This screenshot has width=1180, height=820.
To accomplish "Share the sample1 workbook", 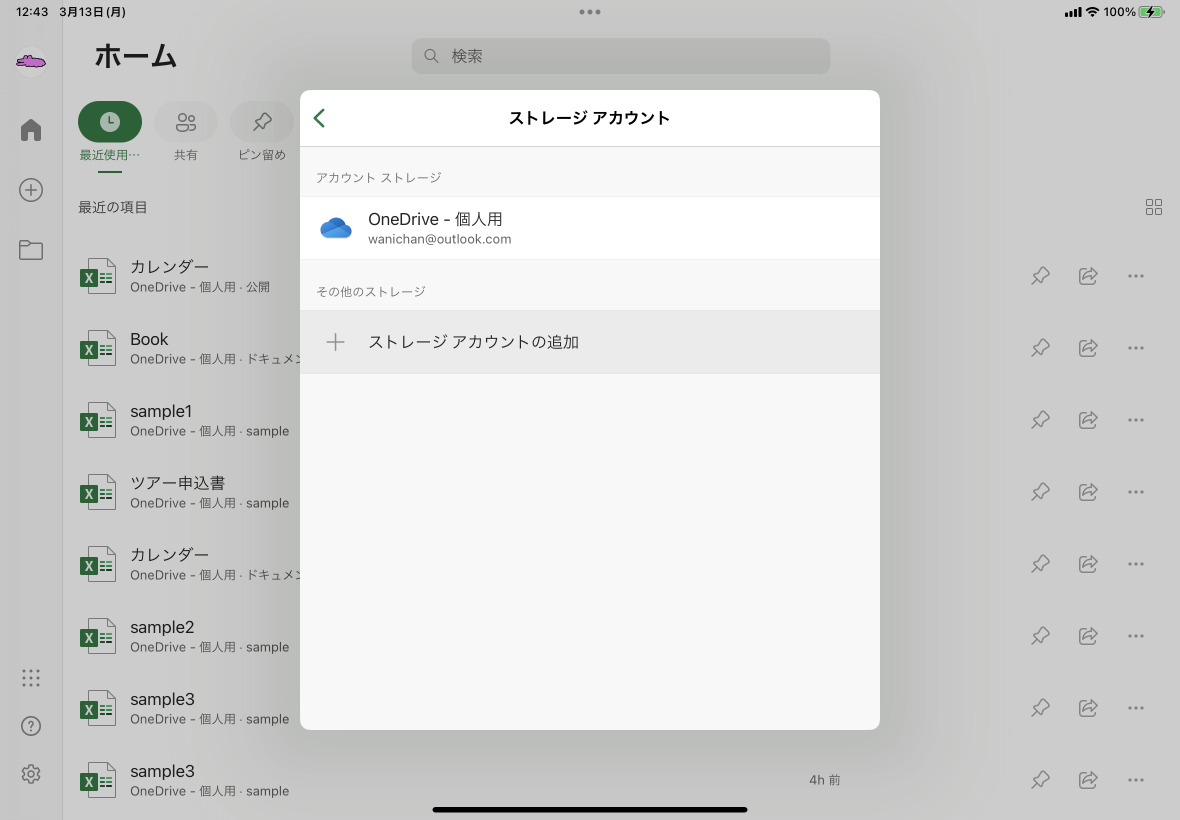I will tap(1088, 419).
